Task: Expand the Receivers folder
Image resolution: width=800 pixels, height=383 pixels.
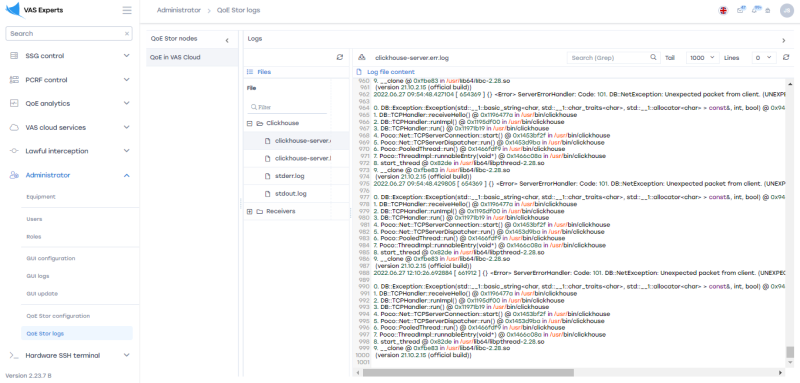Action: (x=249, y=211)
